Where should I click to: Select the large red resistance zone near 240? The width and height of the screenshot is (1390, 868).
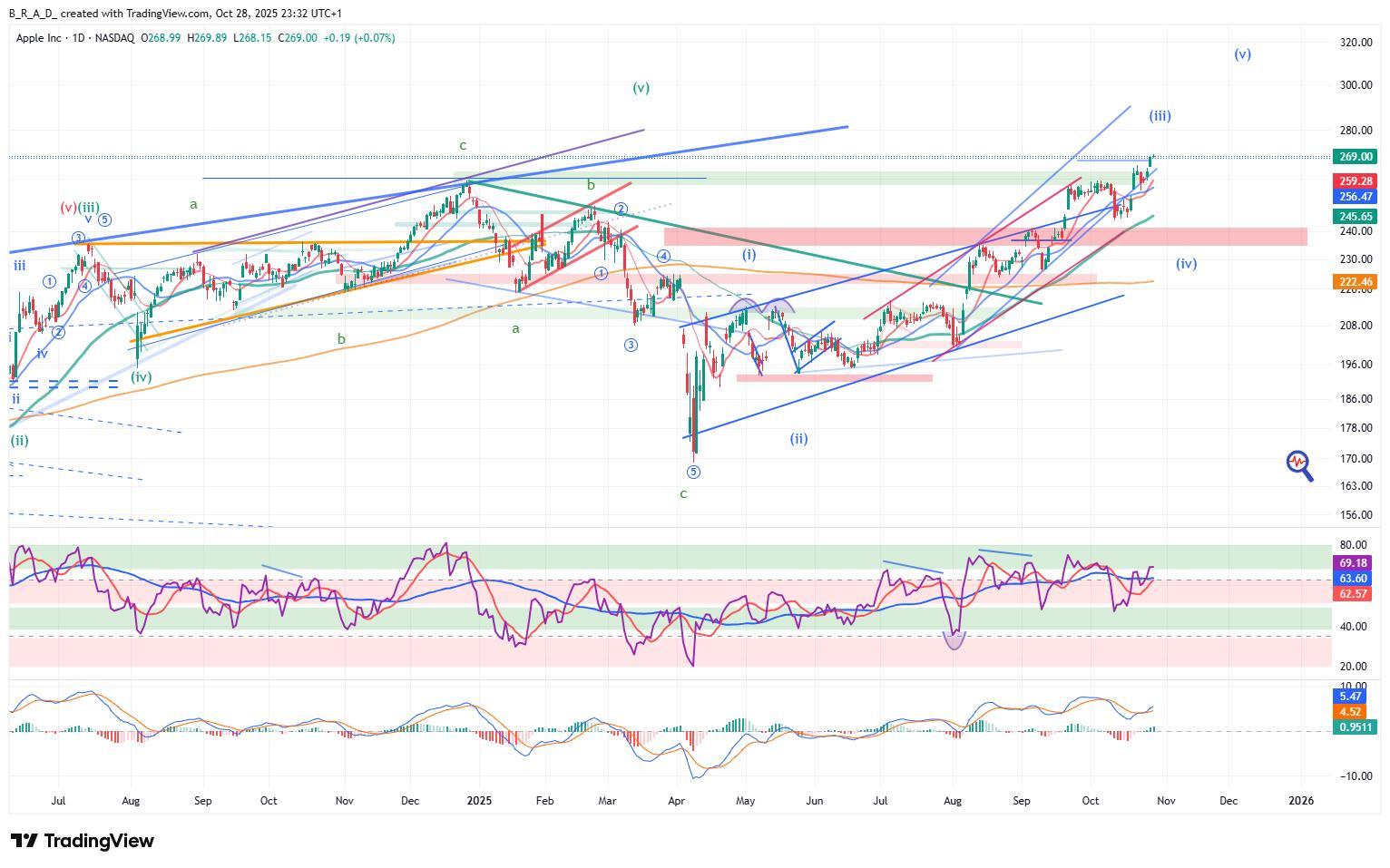coord(984,237)
